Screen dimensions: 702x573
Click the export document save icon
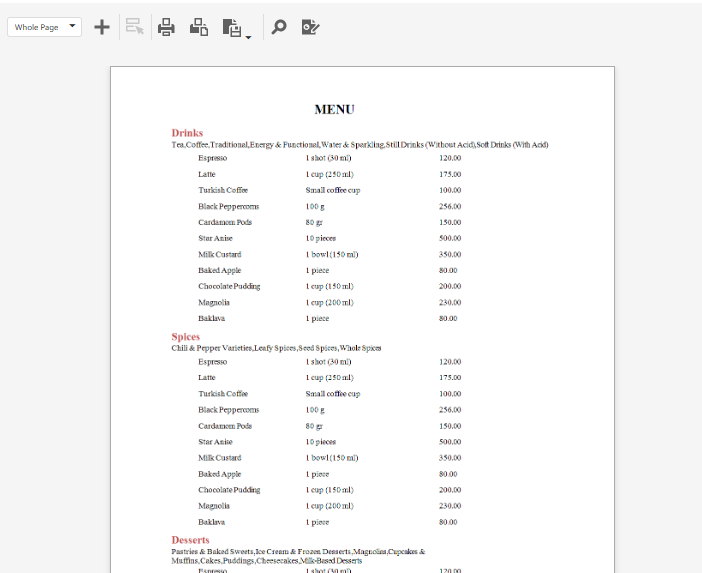(x=231, y=28)
